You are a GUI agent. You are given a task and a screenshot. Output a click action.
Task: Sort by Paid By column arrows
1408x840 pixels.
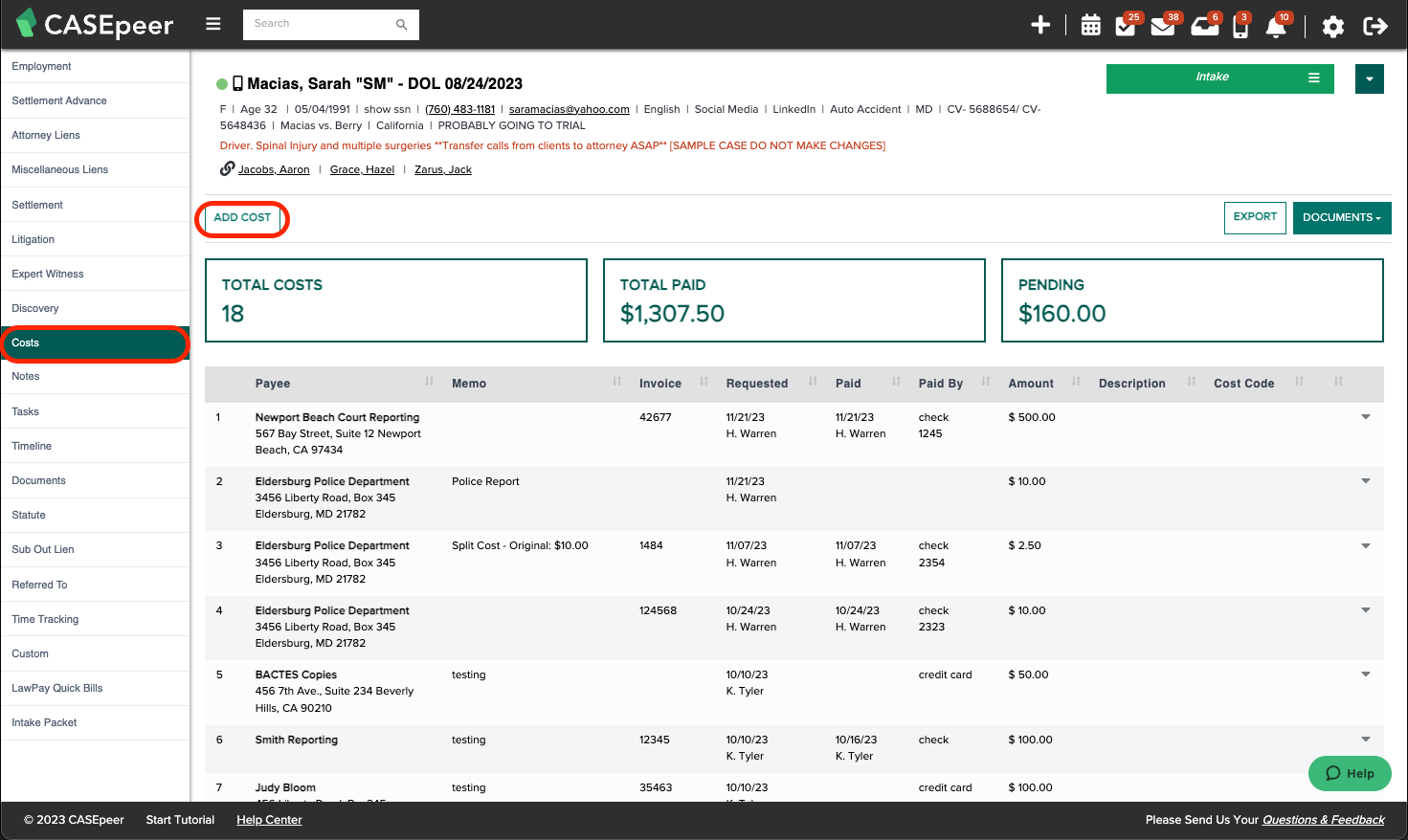pyautogui.click(x=986, y=382)
